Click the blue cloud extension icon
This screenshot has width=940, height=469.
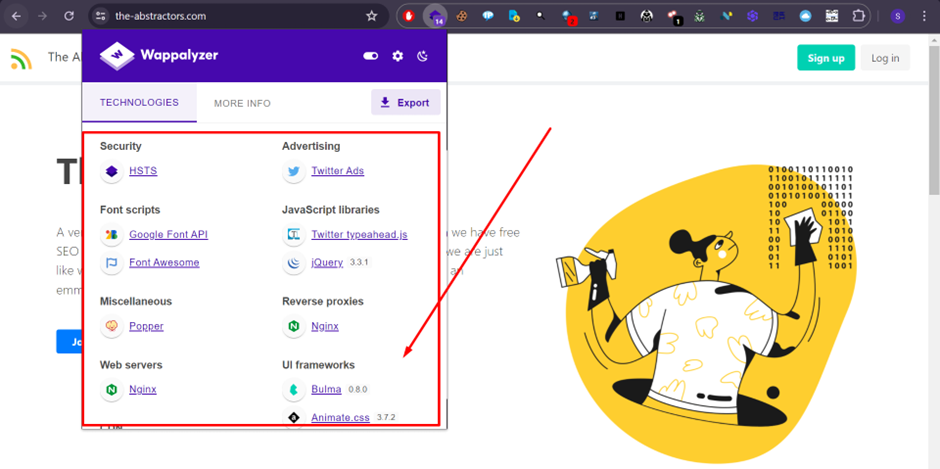tap(805, 16)
